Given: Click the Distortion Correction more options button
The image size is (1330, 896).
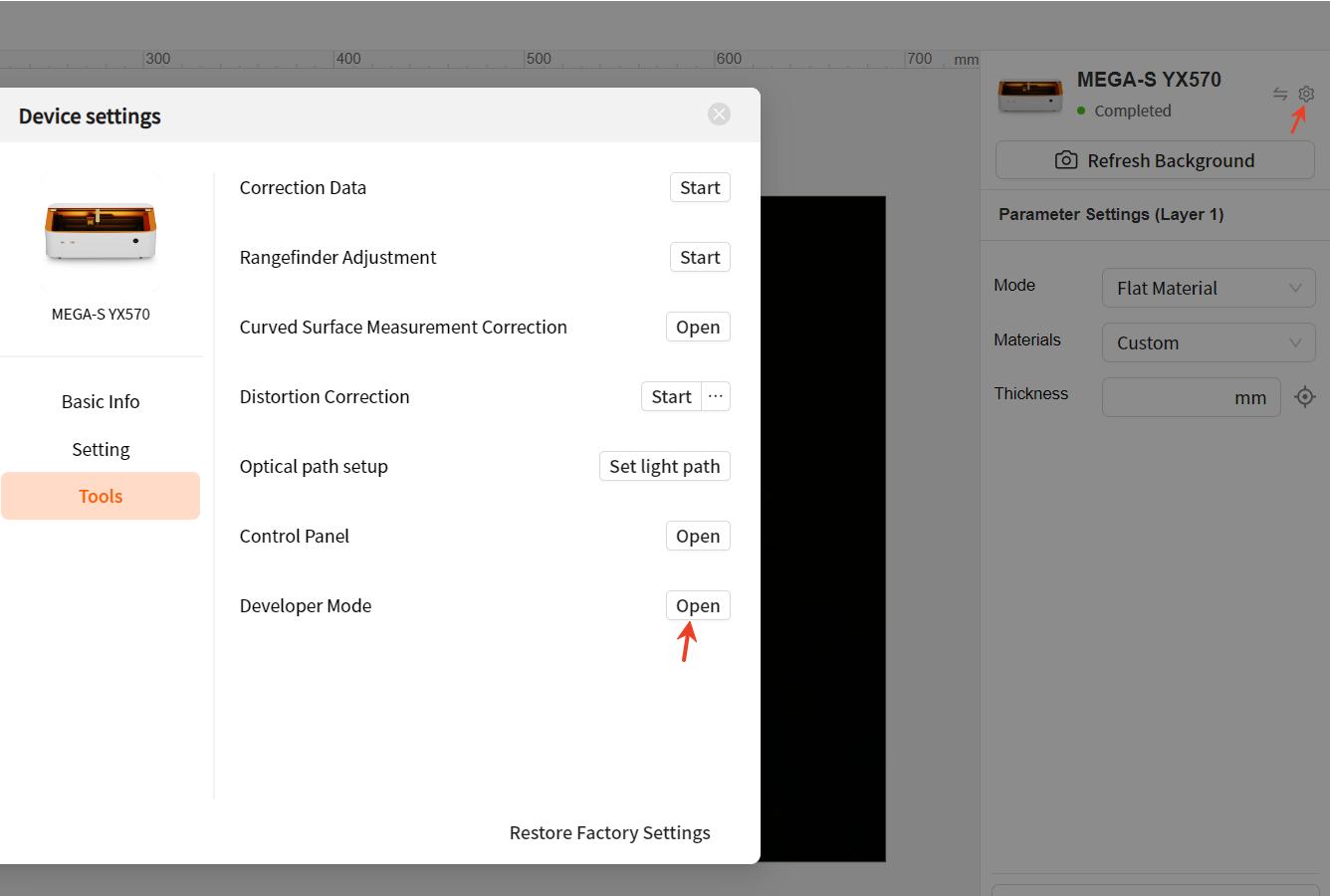Looking at the screenshot, I should tap(716, 396).
